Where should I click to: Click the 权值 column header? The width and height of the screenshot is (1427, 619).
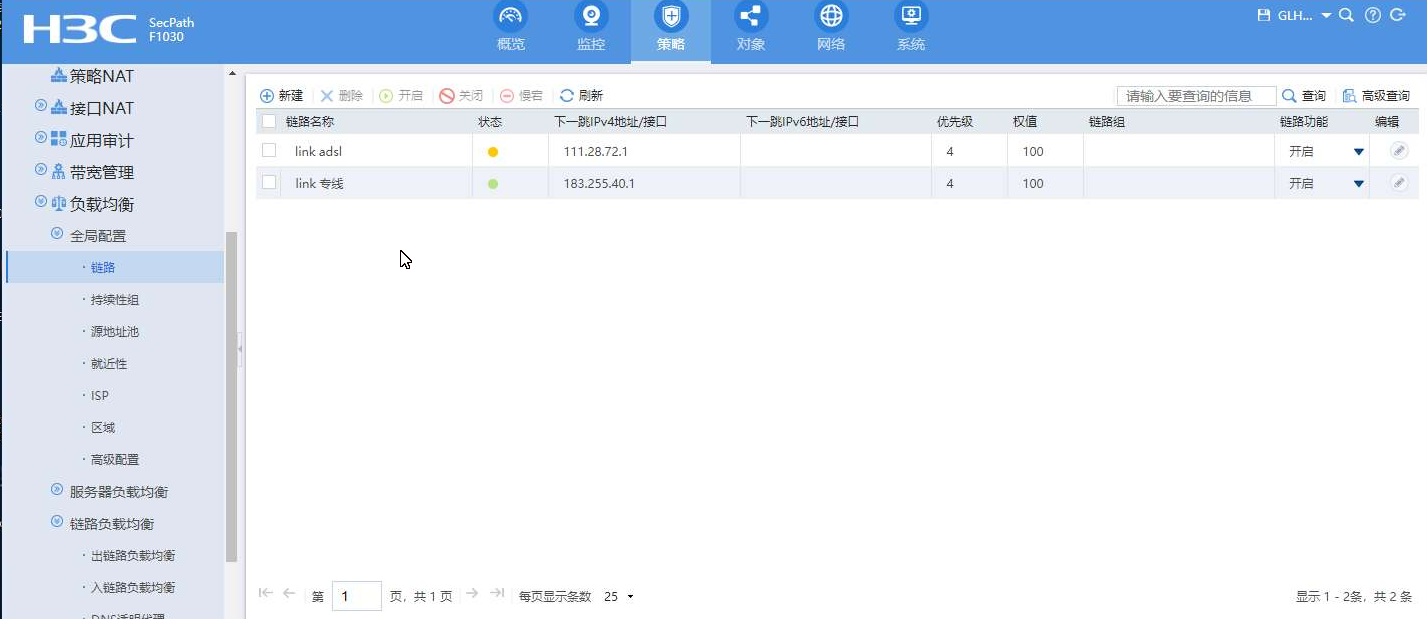[x=1024, y=121]
